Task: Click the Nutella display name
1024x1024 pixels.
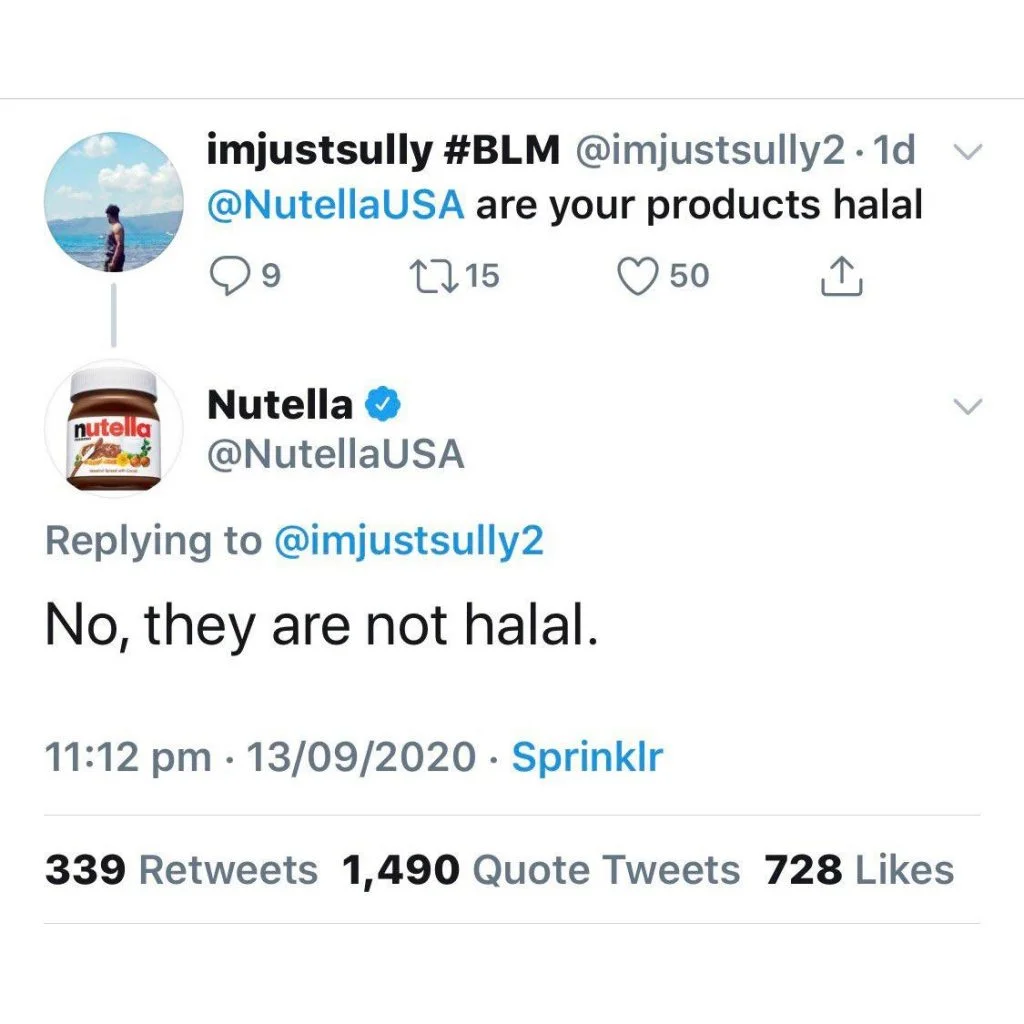Action: pyautogui.click(x=279, y=405)
